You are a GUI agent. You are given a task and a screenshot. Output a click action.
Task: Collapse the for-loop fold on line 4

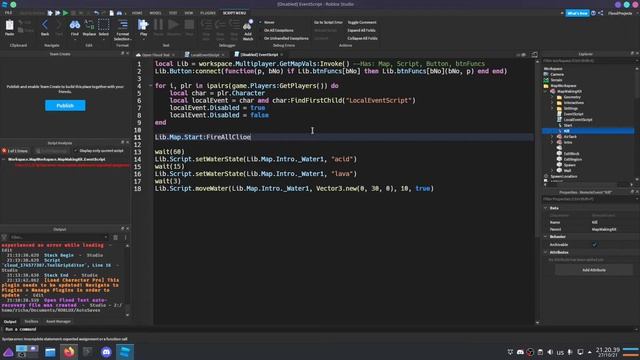[x=150, y=86]
